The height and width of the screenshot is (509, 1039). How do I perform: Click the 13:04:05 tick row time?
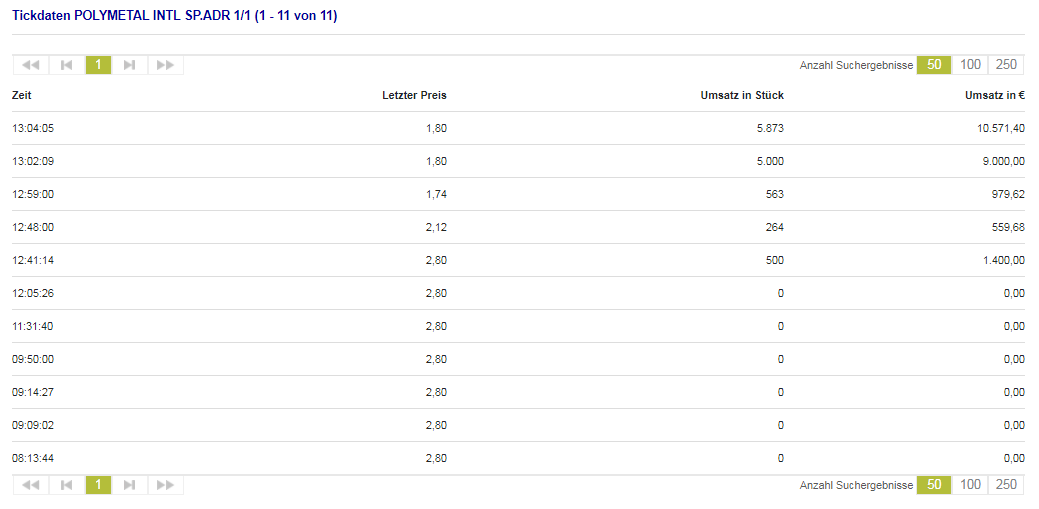click(x=33, y=128)
